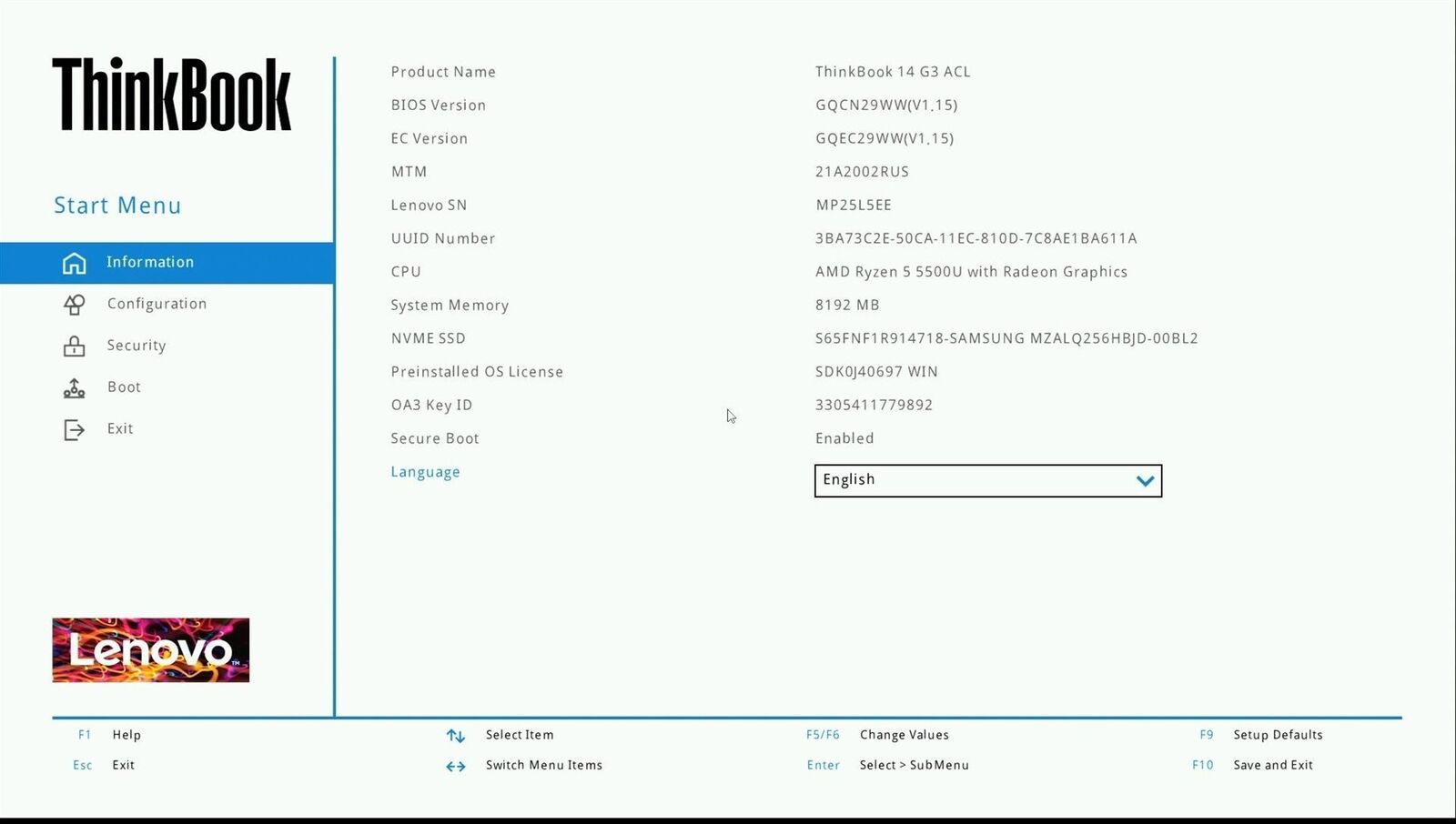This screenshot has width=1456, height=824.
Task: Click the UUID value starting 3BA73C2E
Action: (x=976, y=238)
